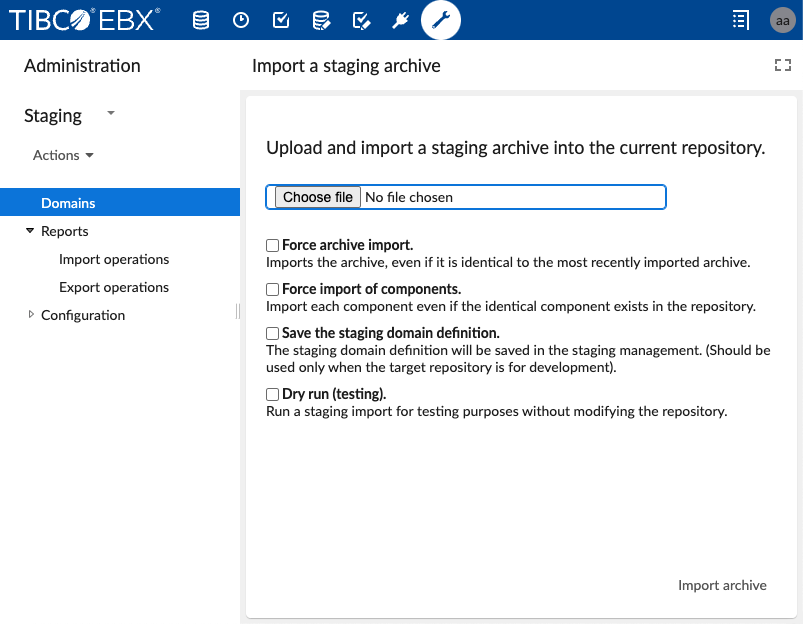Select Export operations in the navigation
803x624 pixels.
coord(114,287)
